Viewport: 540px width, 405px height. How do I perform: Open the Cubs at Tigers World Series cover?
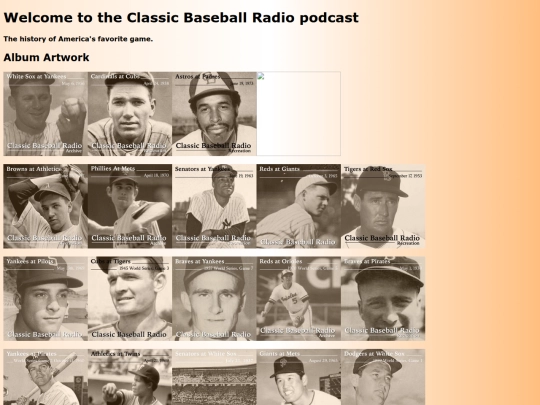click(130, 299)
